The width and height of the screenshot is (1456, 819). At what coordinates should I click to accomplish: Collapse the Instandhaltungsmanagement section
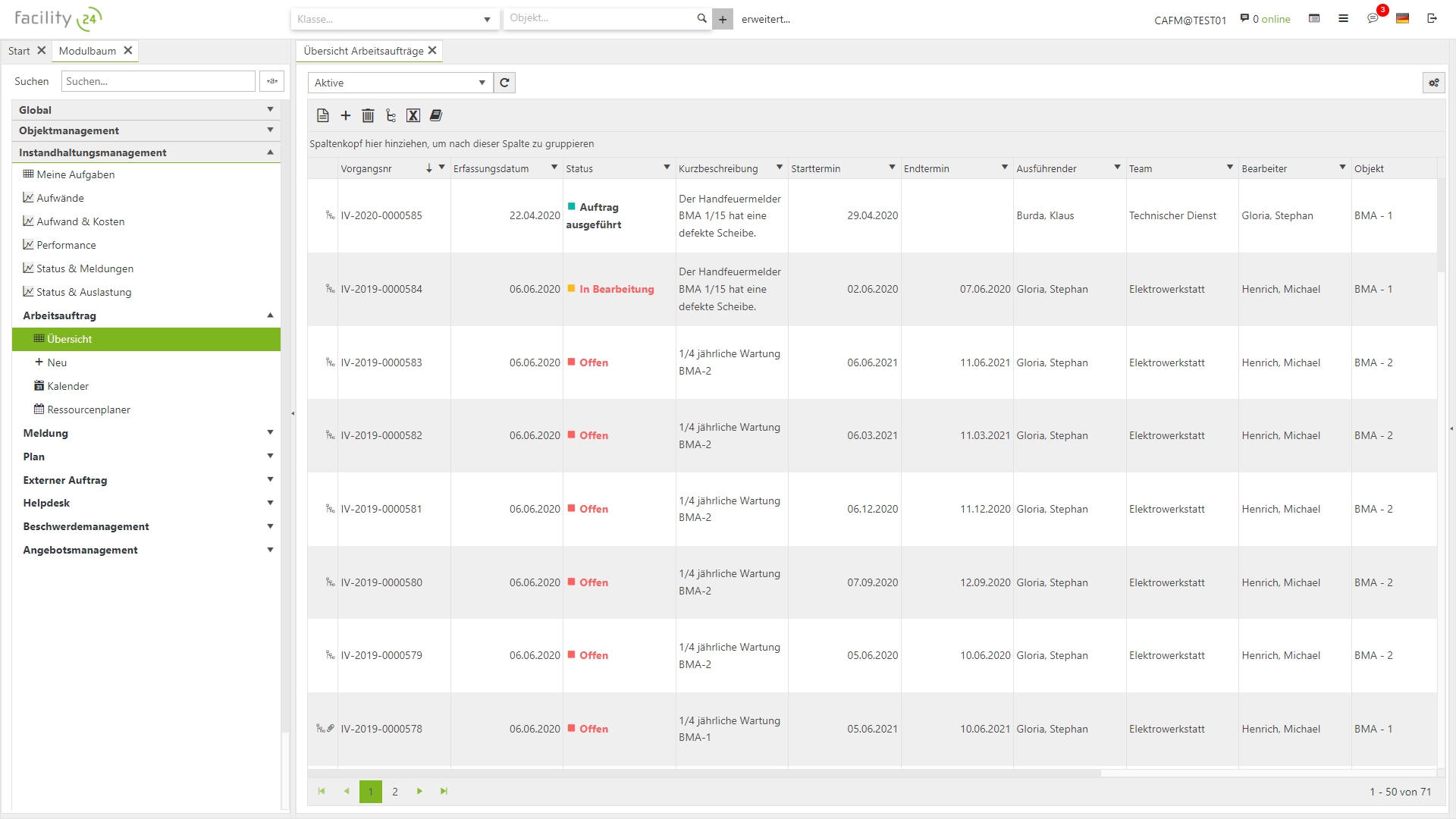tap(270, 152)
